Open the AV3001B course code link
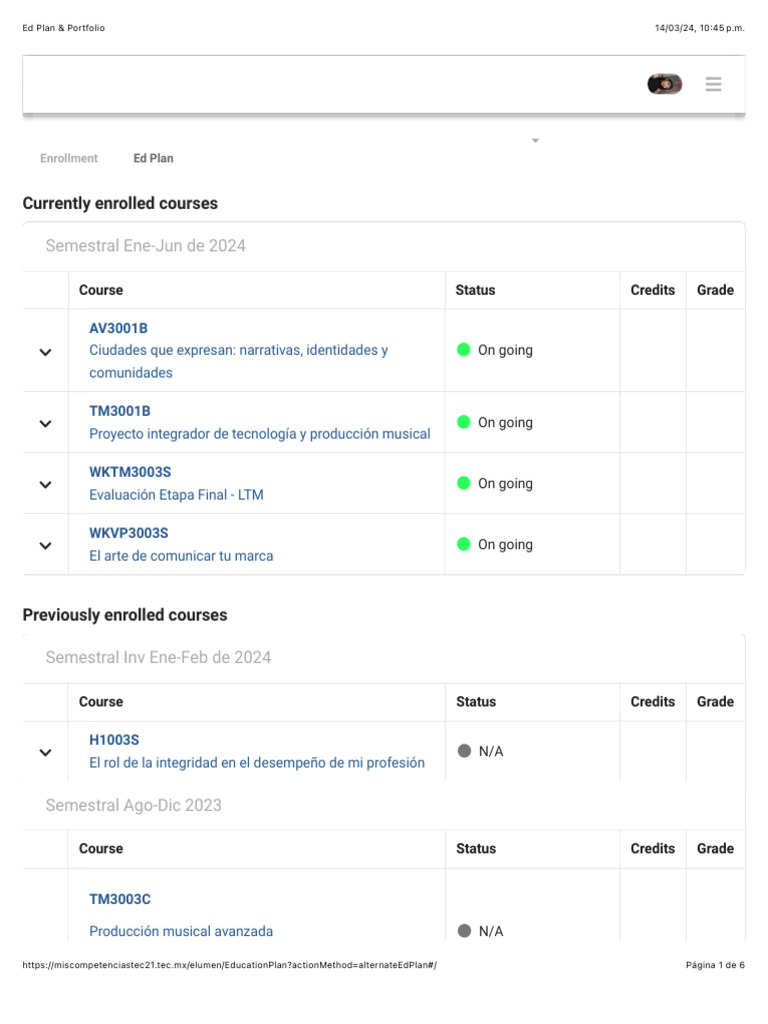This screenshot has width=768, height=1024. point(118,328)
